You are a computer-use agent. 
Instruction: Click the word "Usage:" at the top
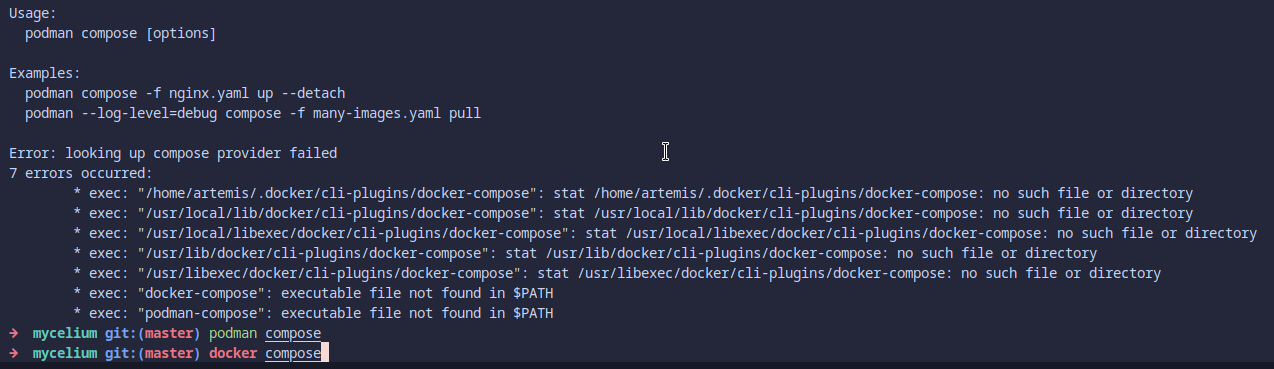click(x=33, y=14)
